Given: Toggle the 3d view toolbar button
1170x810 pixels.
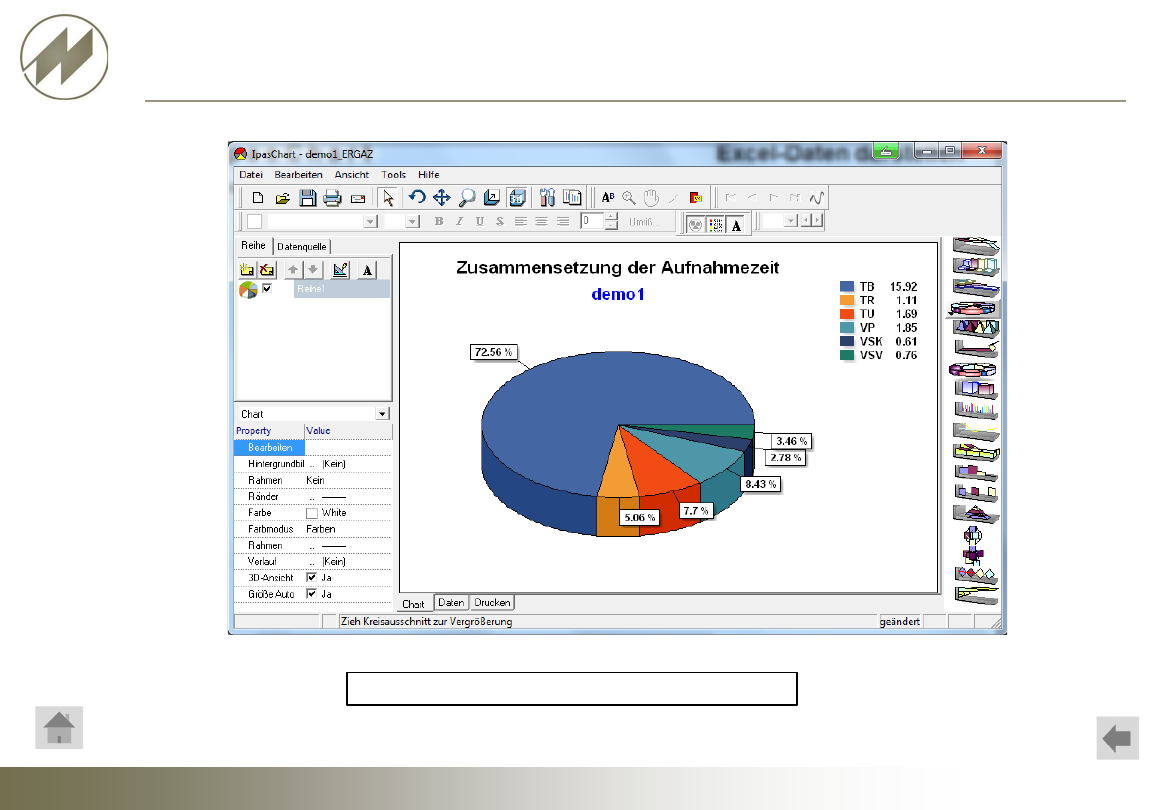Looking at the screenshot, I should coord(516,198).
